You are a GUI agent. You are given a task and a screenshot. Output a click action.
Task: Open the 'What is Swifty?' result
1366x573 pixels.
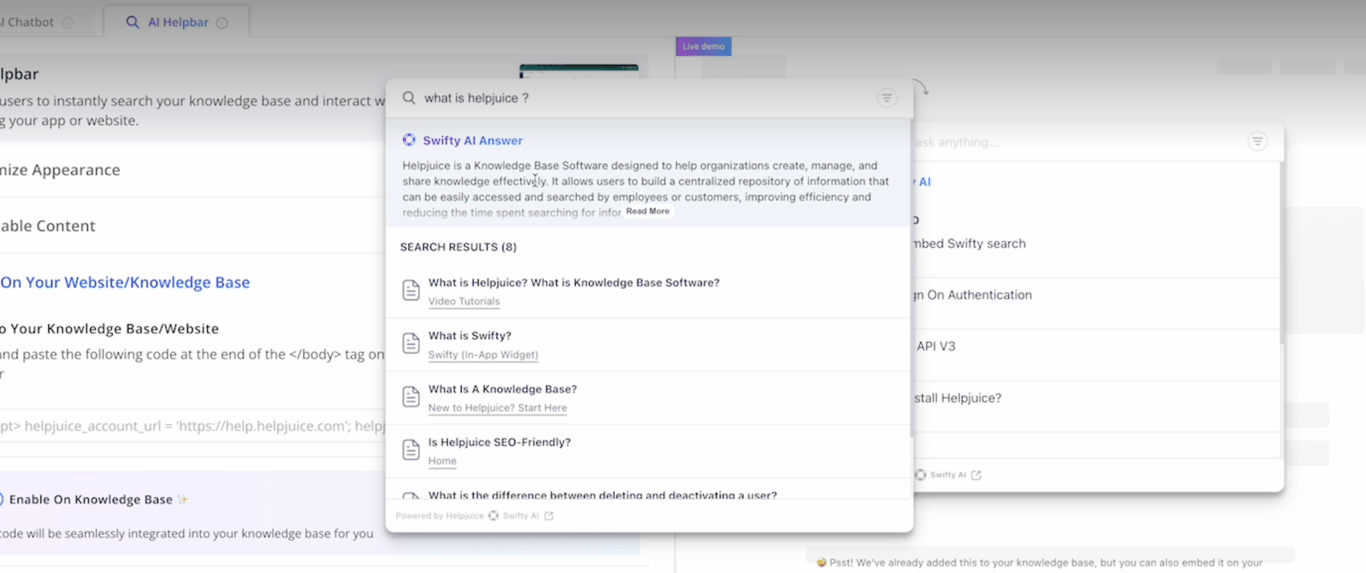pos(470,336)
